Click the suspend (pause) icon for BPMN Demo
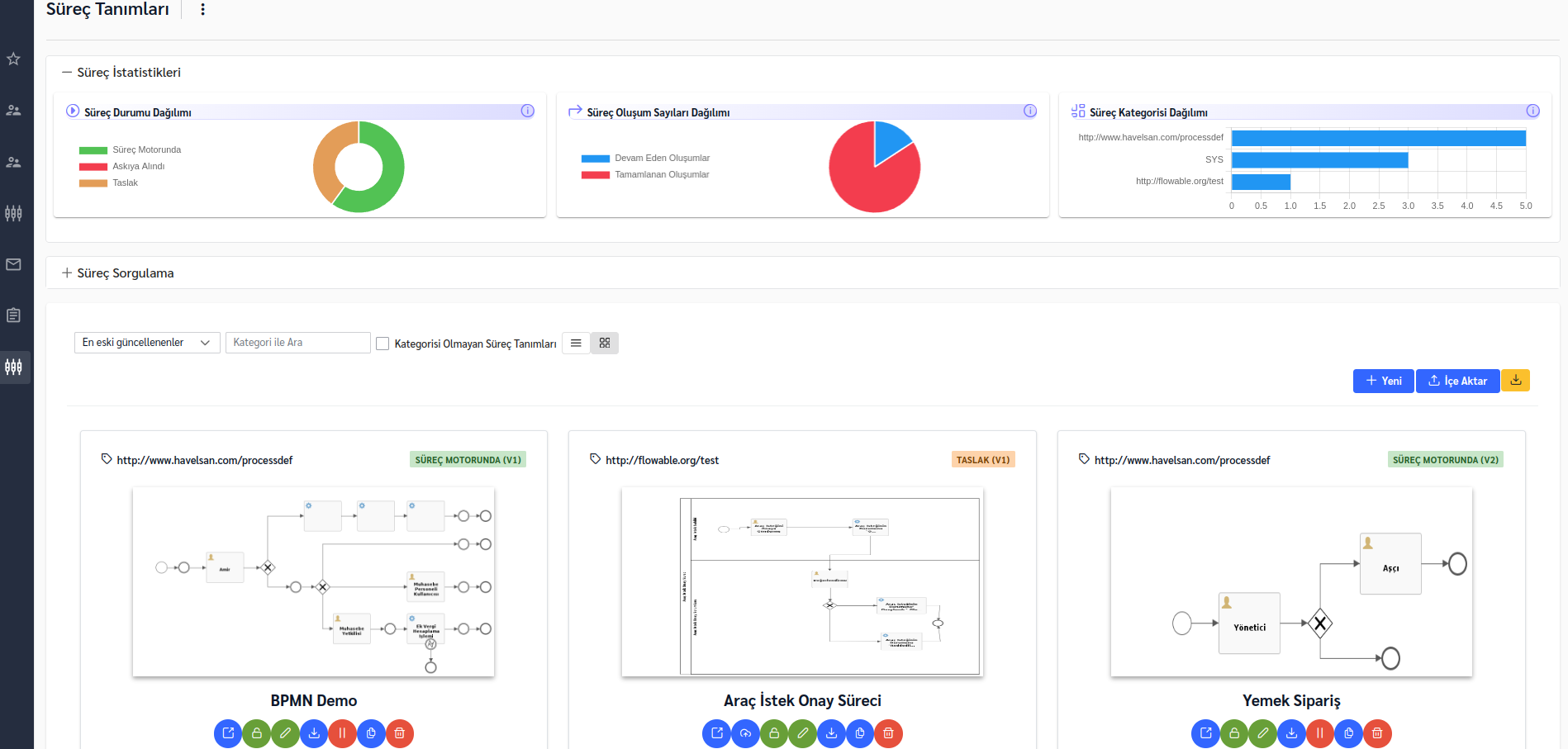The width and height of the screenshot is (1568, 749). (342, 733)
